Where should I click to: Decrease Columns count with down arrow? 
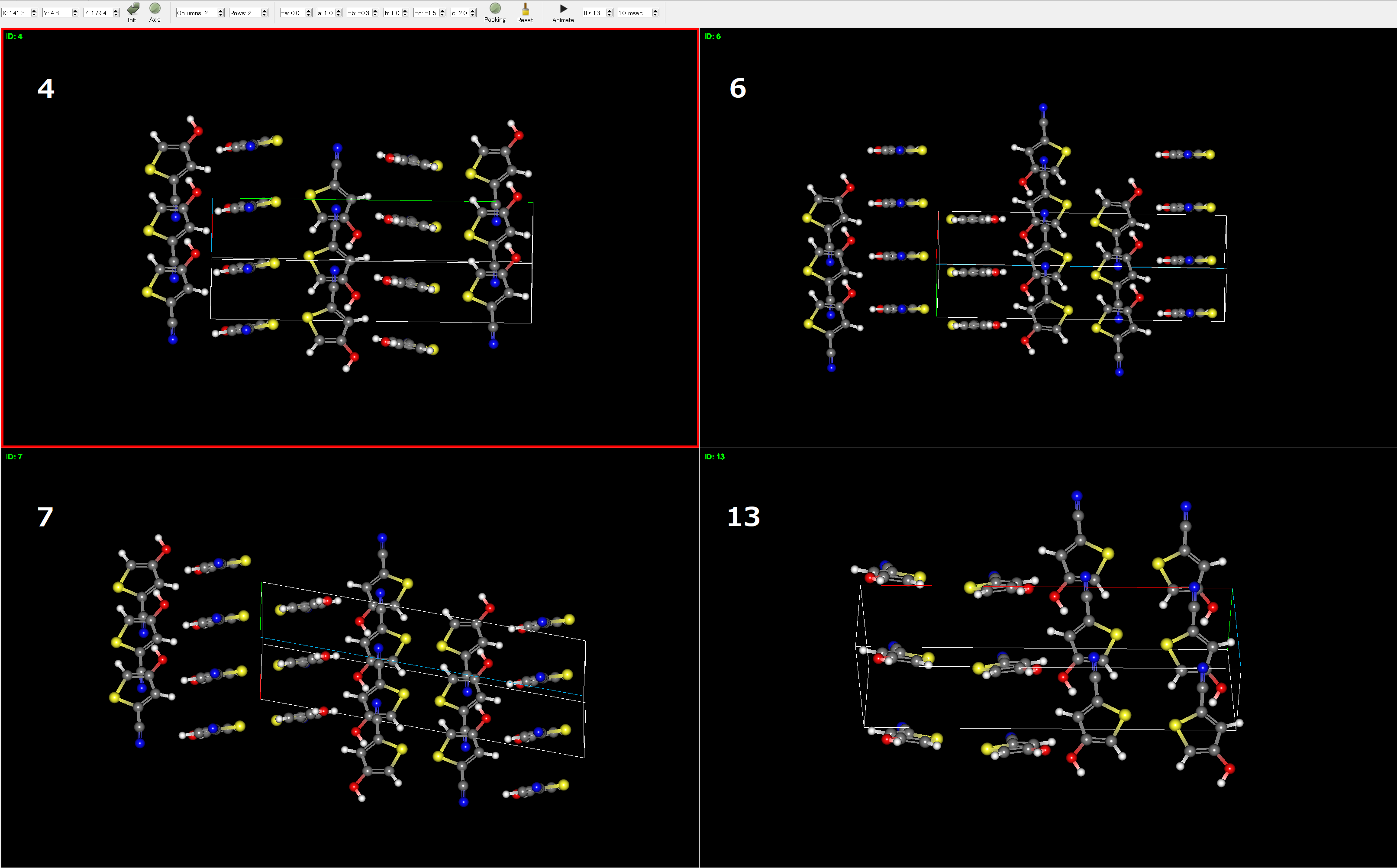(x=221, y=15)
